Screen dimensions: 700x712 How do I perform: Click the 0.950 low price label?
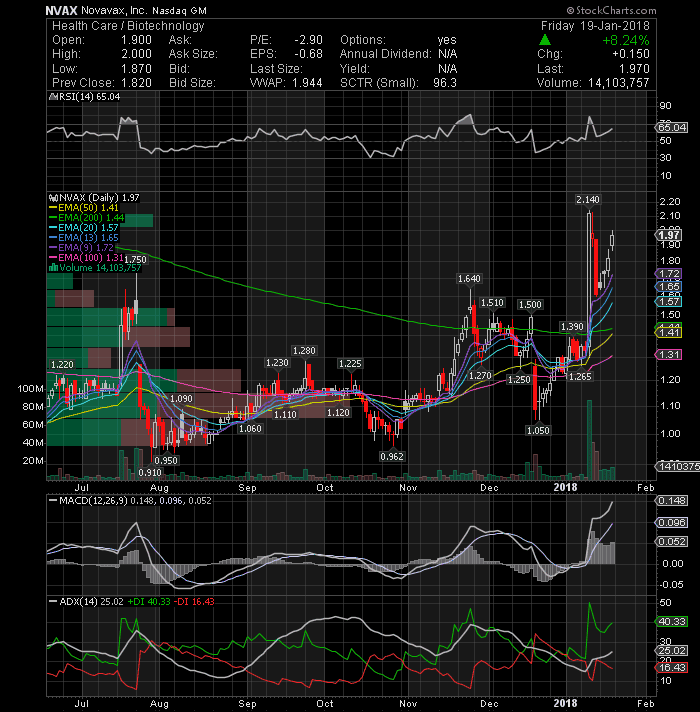pyautogui.click(x=166, y=460)
